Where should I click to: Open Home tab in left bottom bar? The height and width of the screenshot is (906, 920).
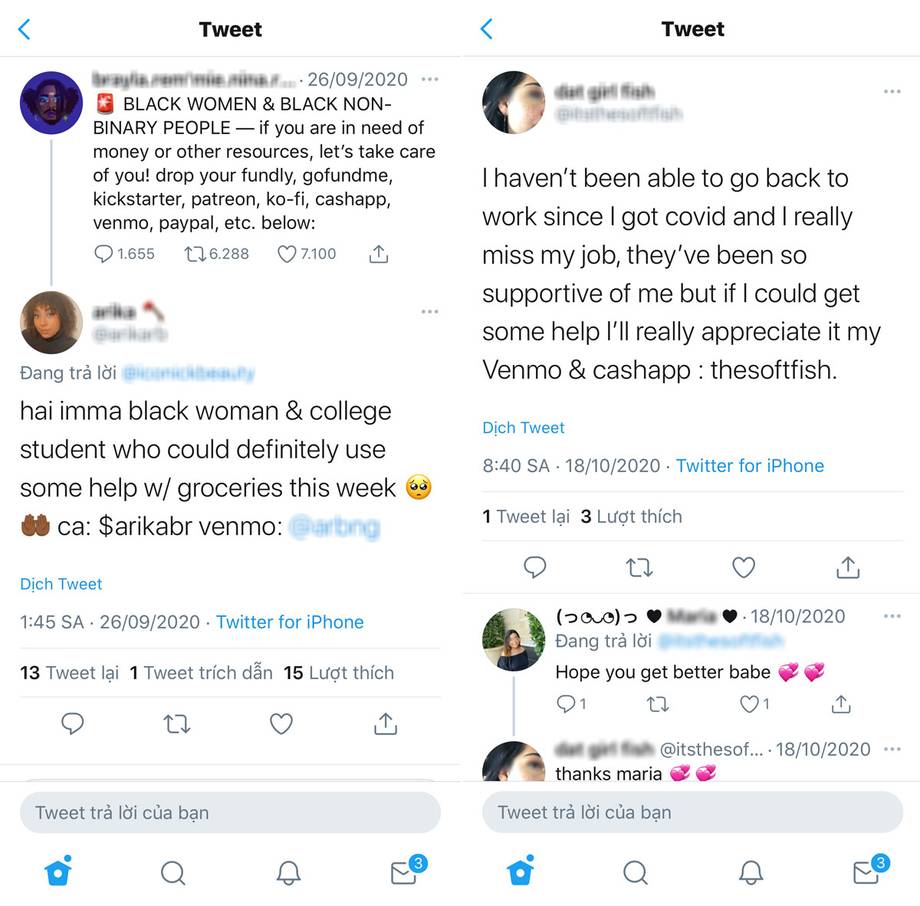58,872
